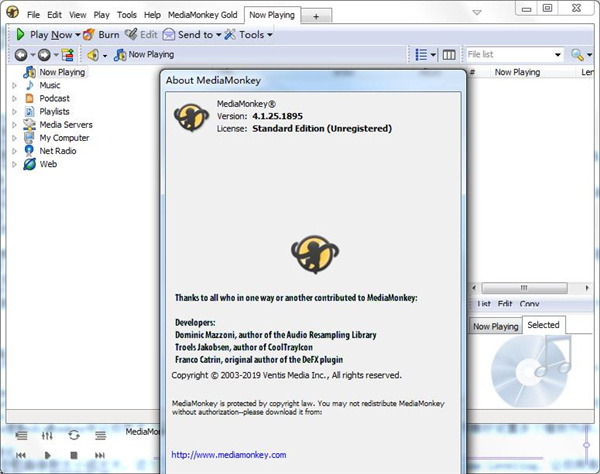The width and height of the screenshot is (600, 474).
Task: Select Playlists in the tree
Action: 54,112
